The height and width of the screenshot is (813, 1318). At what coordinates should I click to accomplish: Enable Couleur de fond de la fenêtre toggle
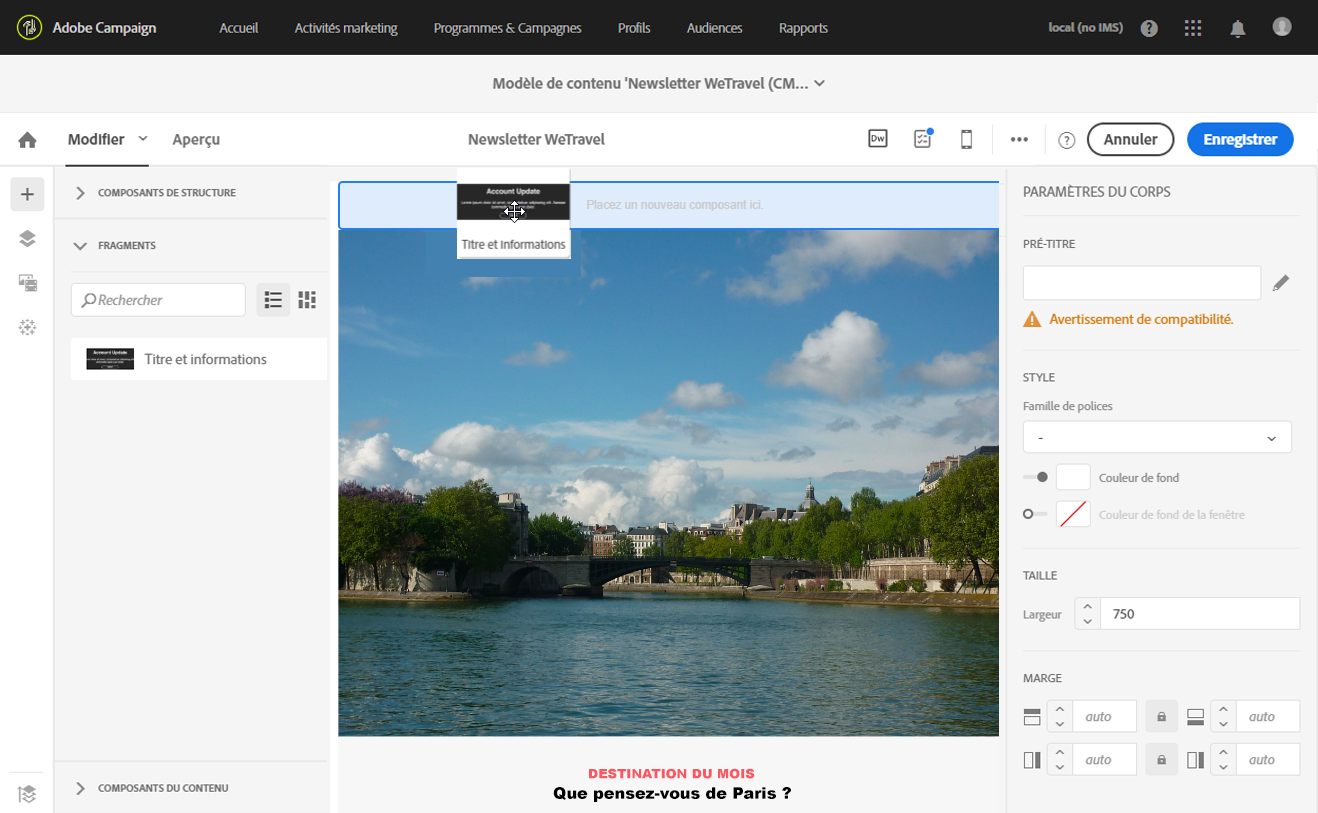pos(1034,514)
